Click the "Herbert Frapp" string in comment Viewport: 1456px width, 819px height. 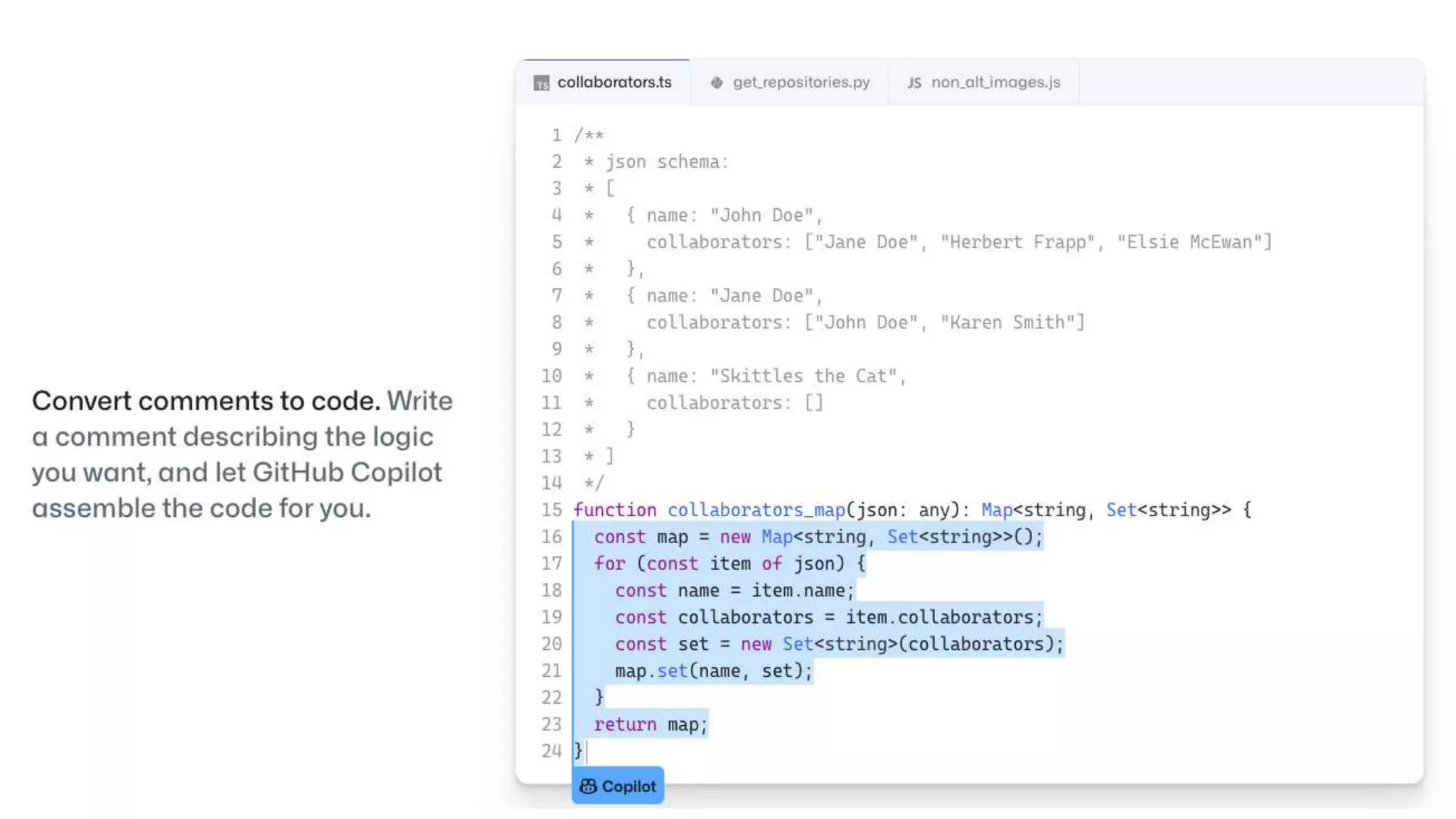1017,242
